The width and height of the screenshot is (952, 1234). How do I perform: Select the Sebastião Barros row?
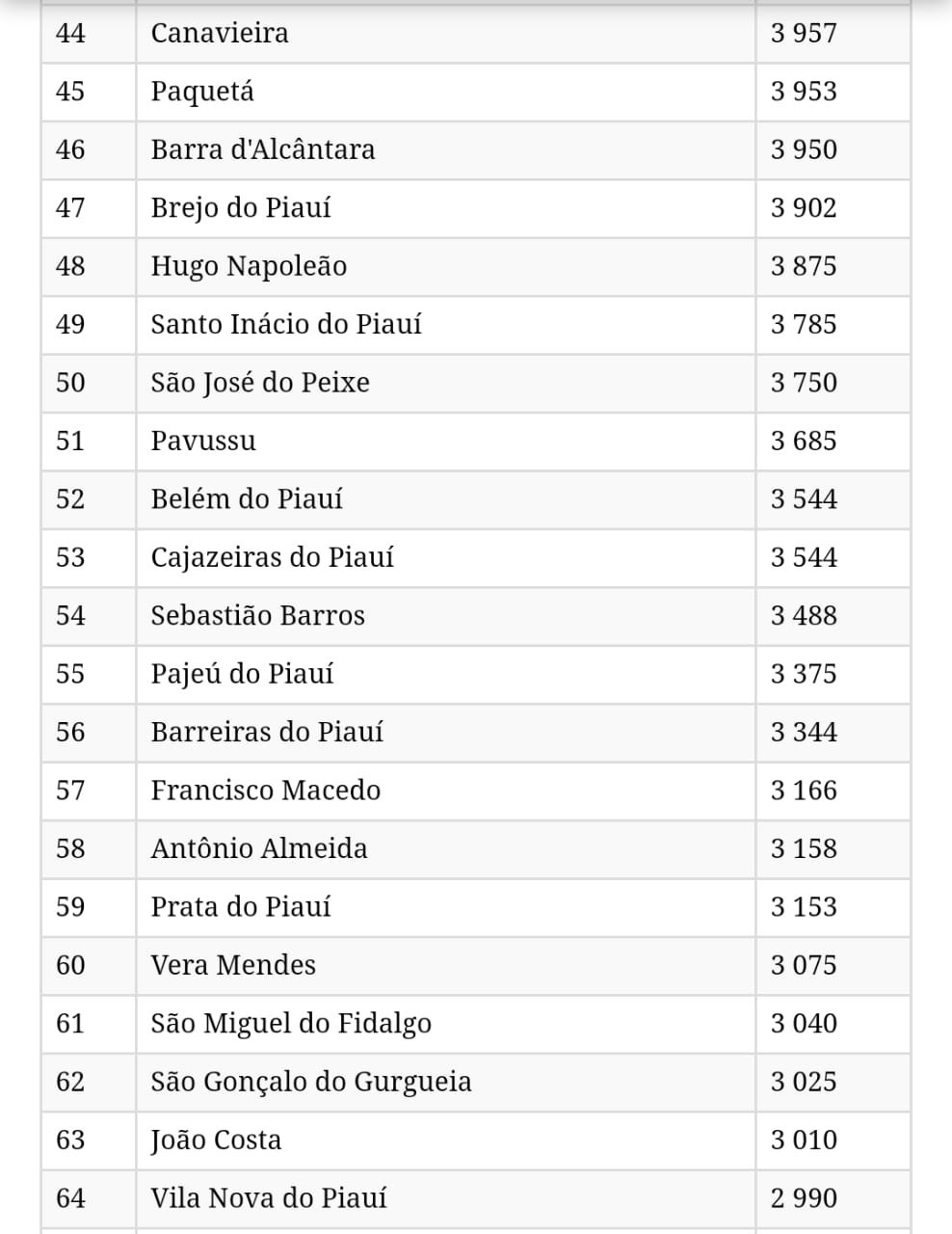point(476,616)
